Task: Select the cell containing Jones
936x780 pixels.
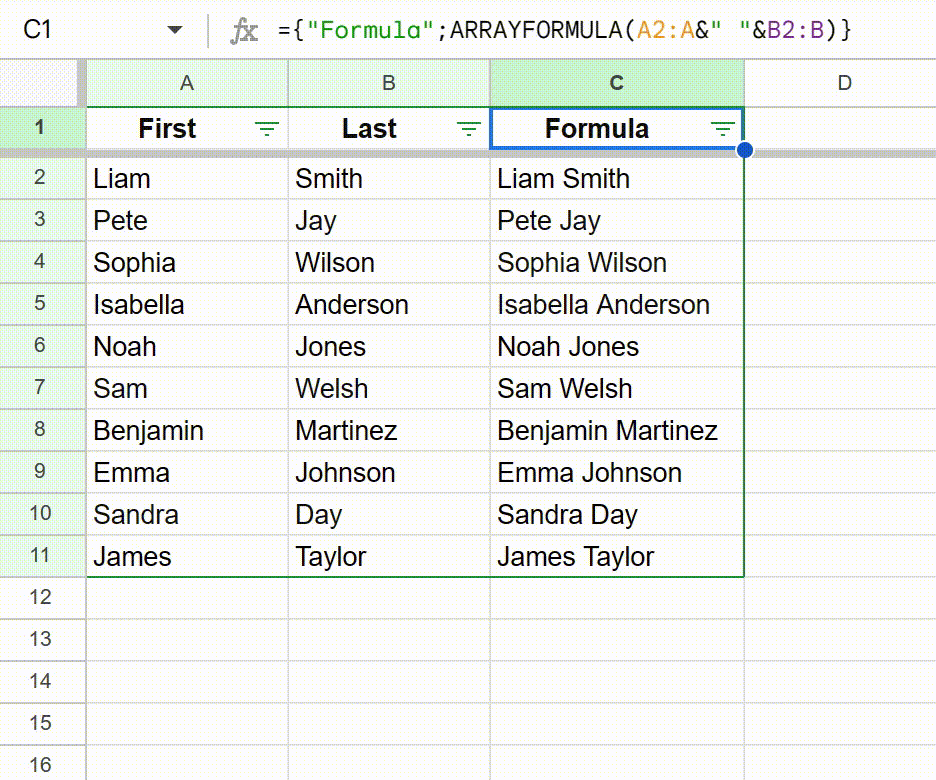Action: click(389, 346)
